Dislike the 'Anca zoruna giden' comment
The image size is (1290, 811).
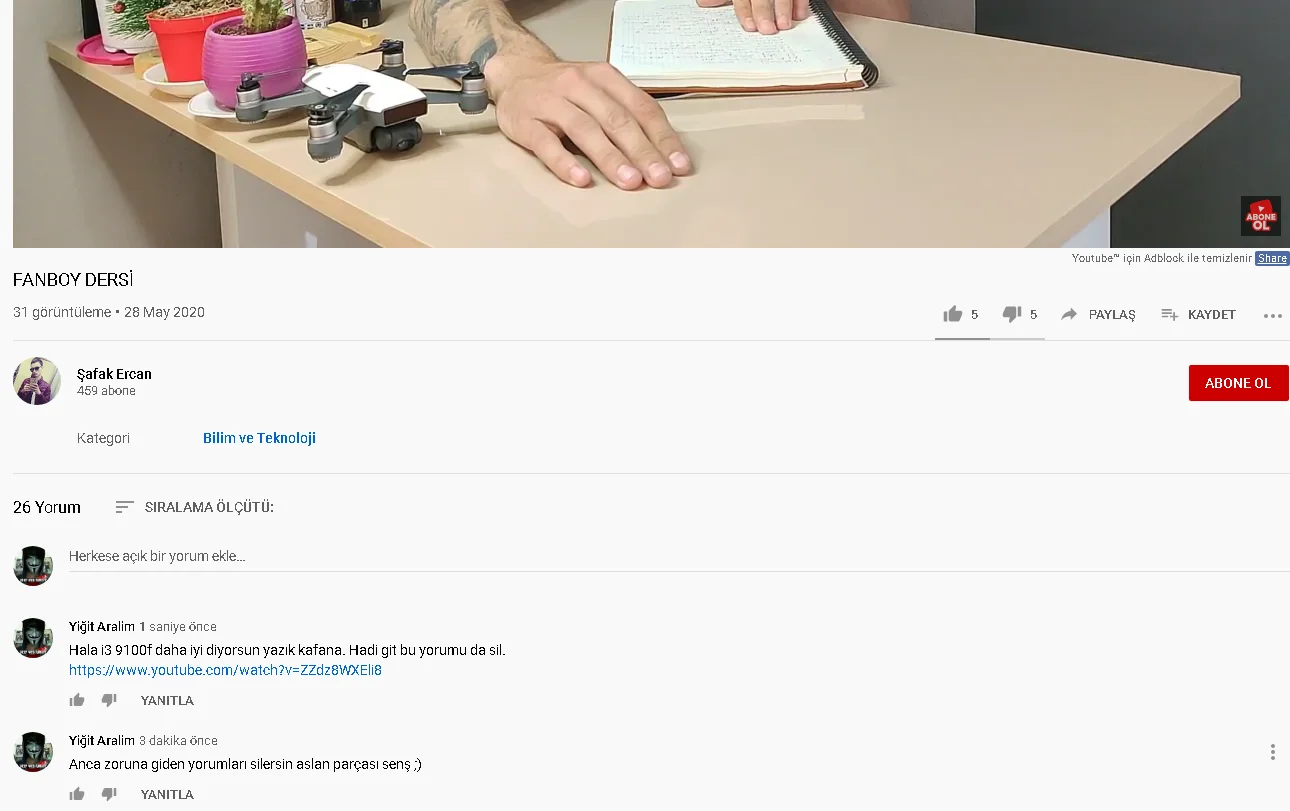coord(109,794)
